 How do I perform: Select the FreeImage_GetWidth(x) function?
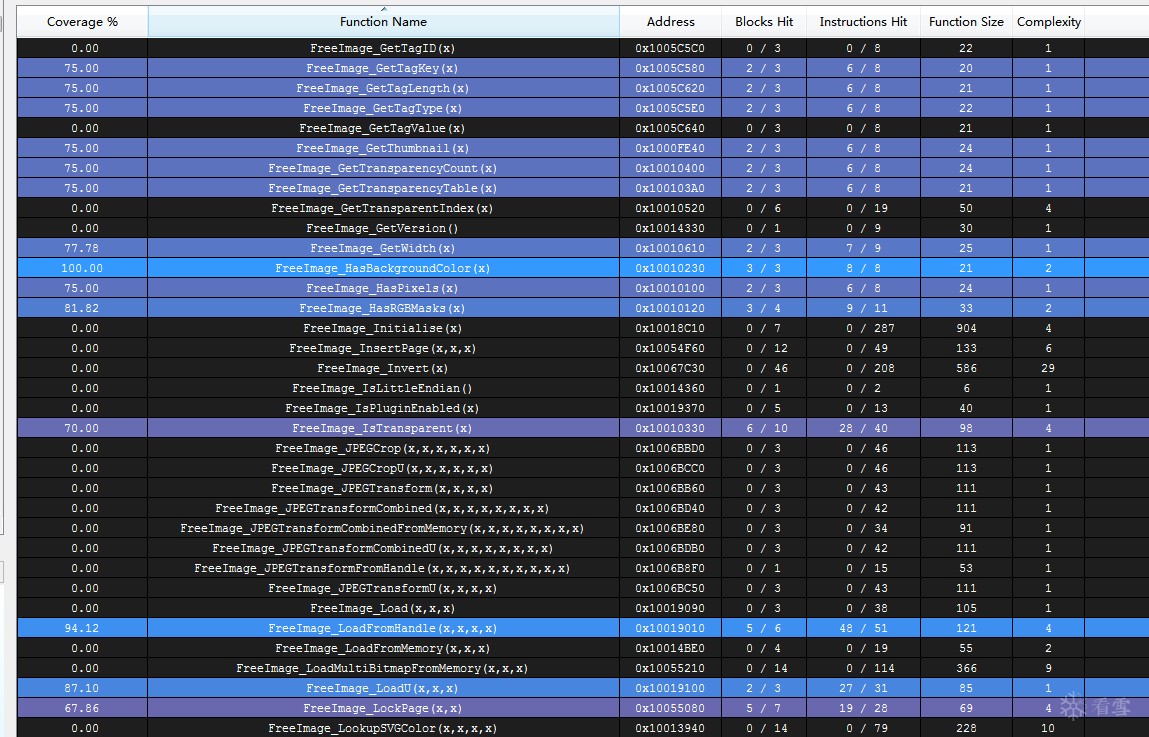[x=383, y=248]
